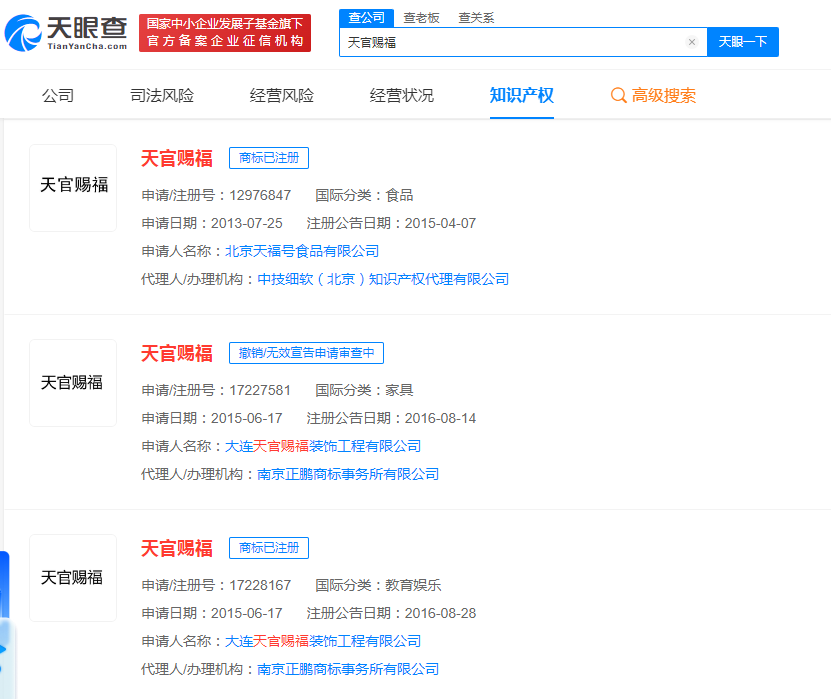831x699 pixels.
Task: Click the 撤销/无效宣告申请审查中 status badge
Action: [x=306, y=353]
